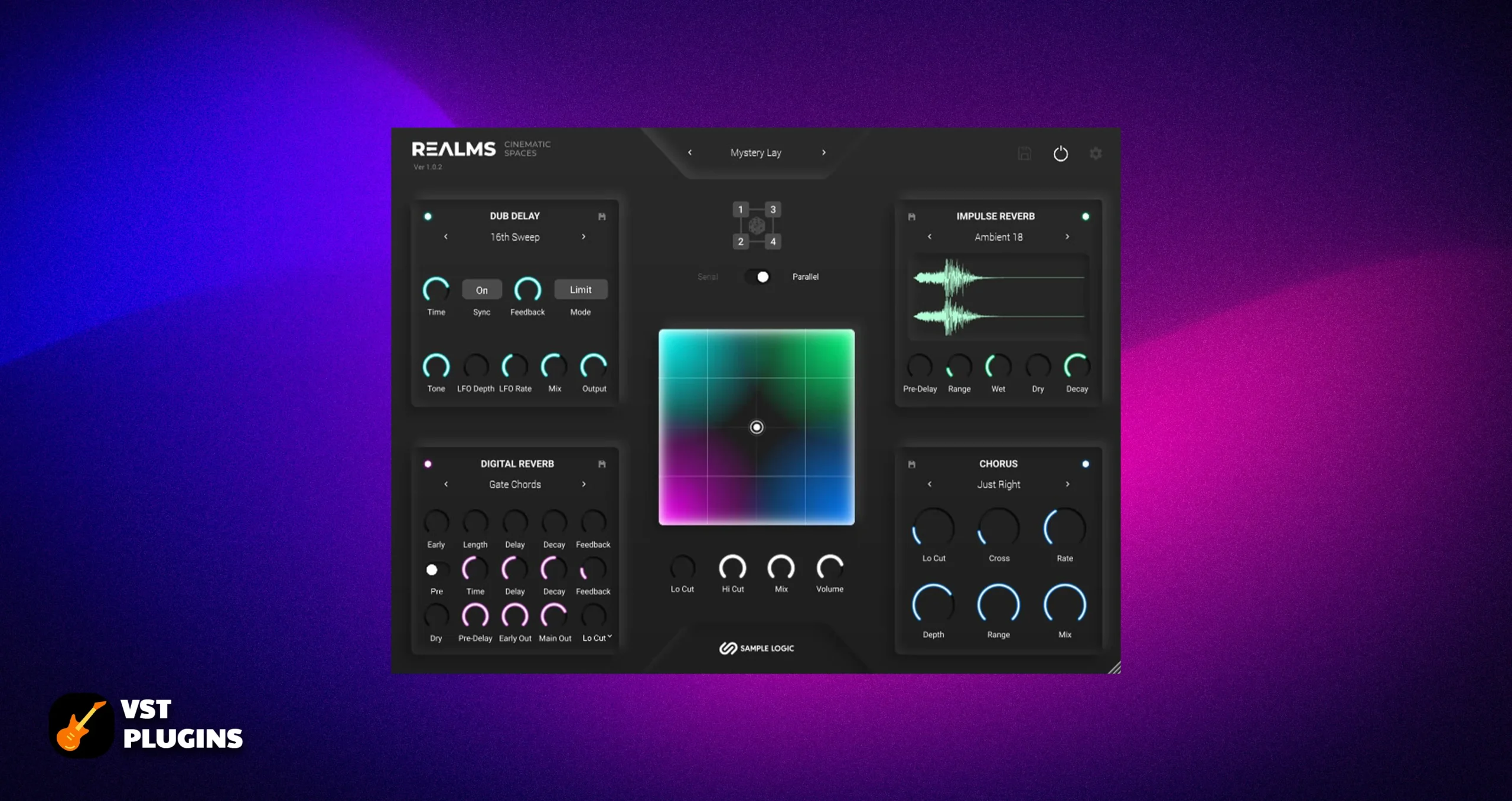Open the Gate Chords preset menu
This screenshot has height=801, width=1512.
pos(515,485)
